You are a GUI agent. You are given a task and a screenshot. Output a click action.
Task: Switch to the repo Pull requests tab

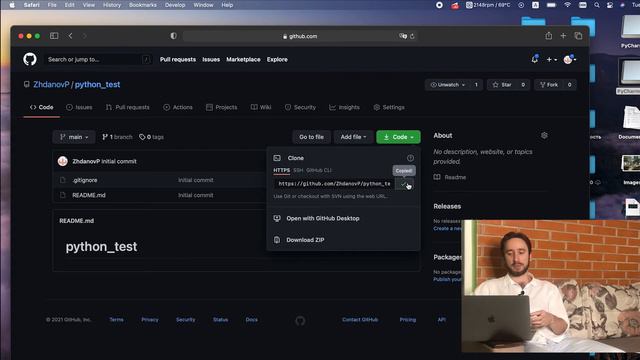[x=128, y=107]
